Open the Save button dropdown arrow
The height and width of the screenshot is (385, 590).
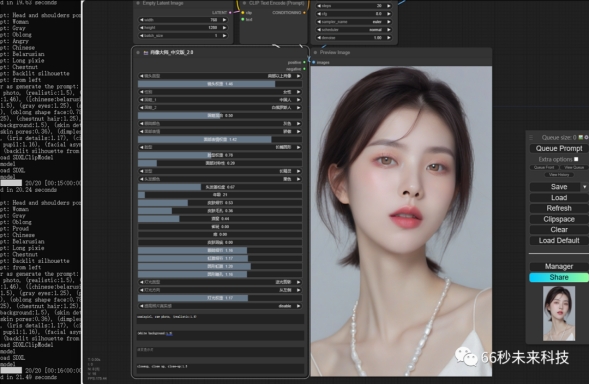(584, 187)
